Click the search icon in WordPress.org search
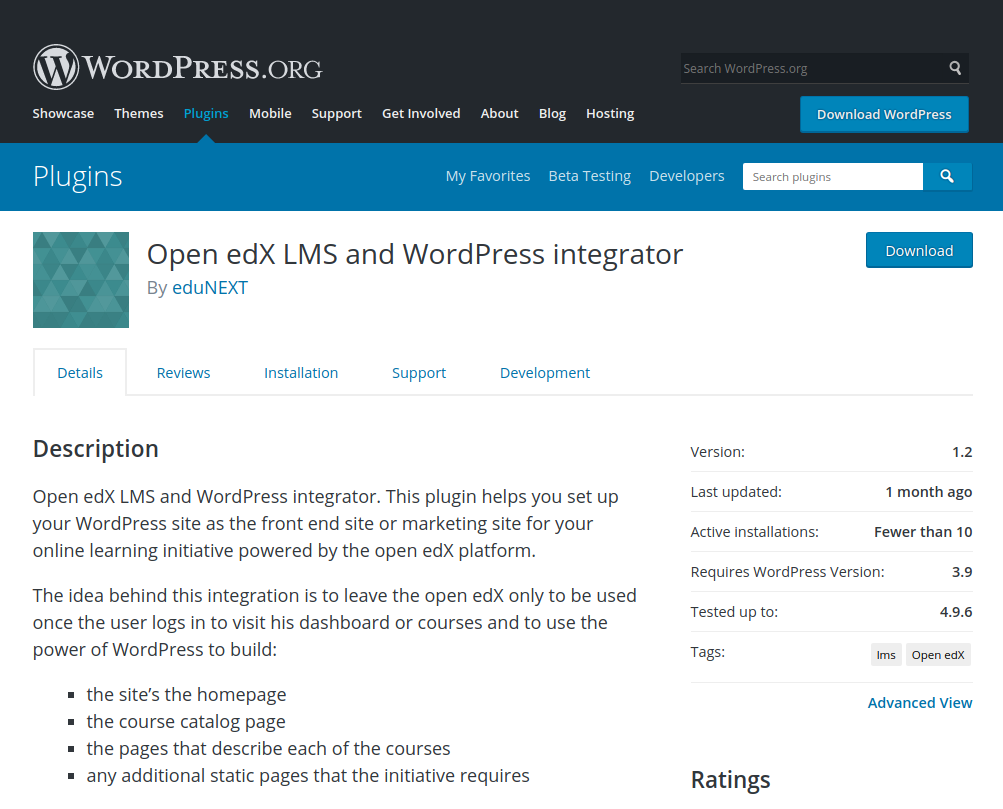The height and width of the screenshot is (809, 1003). pos(955,68)
